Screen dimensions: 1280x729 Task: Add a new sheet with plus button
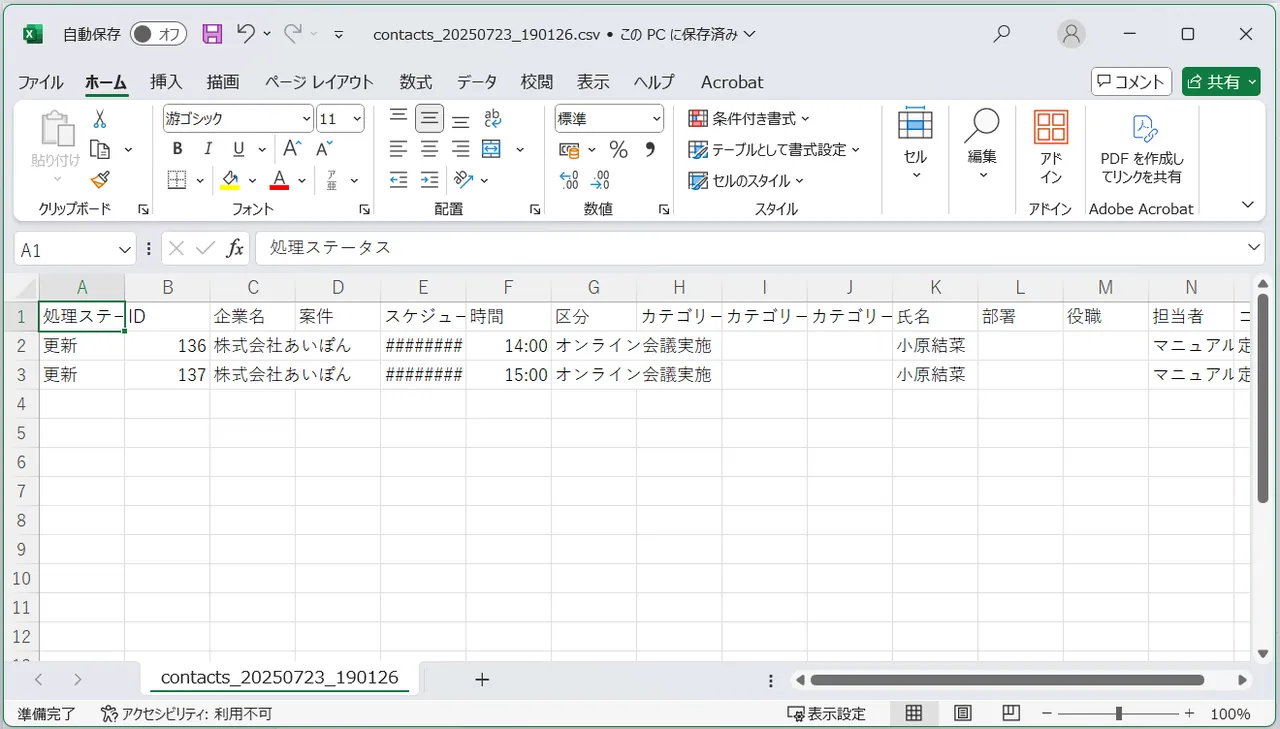482,679
